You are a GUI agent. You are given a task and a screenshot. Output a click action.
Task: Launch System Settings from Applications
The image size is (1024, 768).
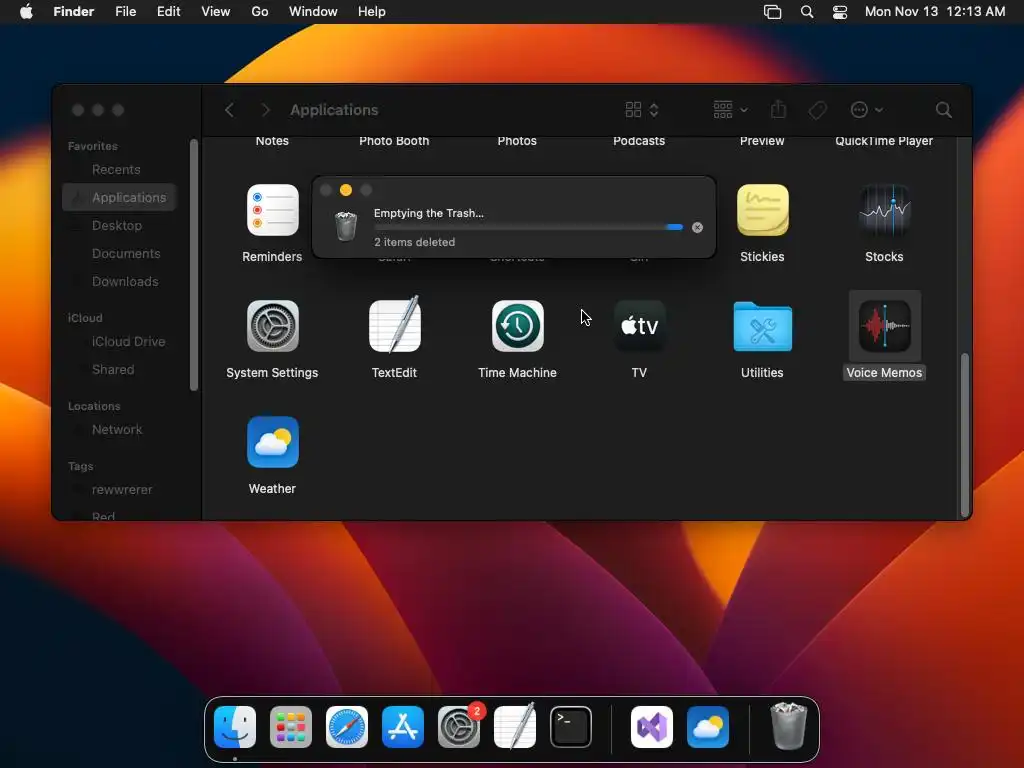[272, 326]
